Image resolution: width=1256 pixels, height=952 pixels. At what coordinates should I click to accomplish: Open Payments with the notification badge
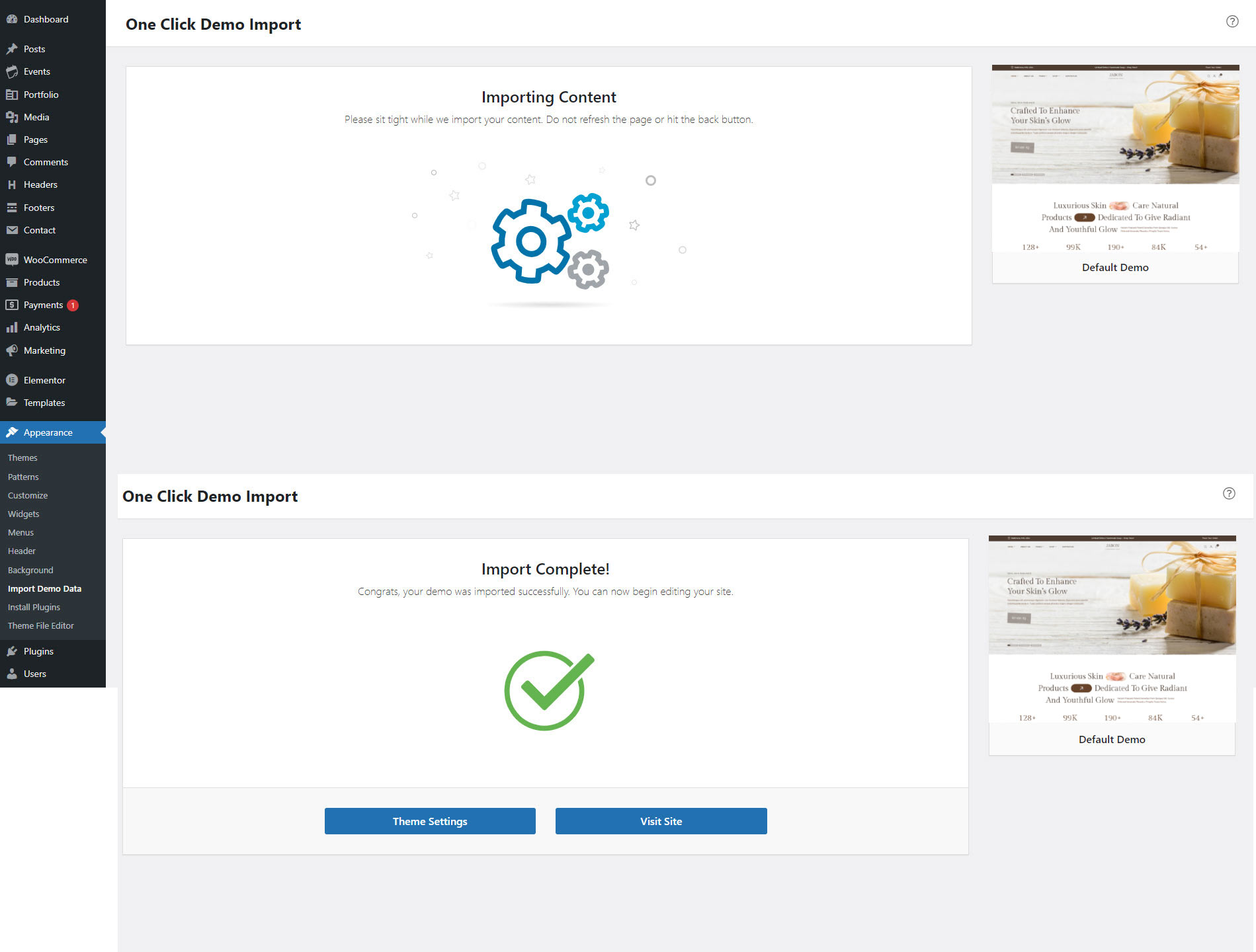(x=44, y=305)
